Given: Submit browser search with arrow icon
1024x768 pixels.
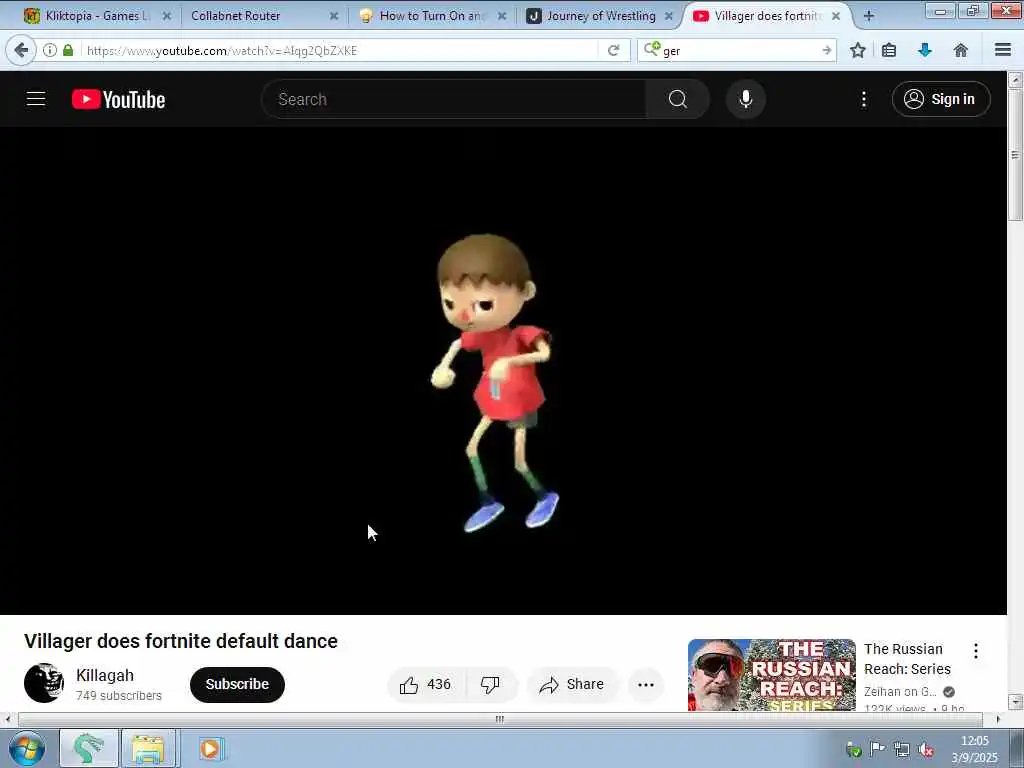Looking at the screenshot, I should coord(827,50).
